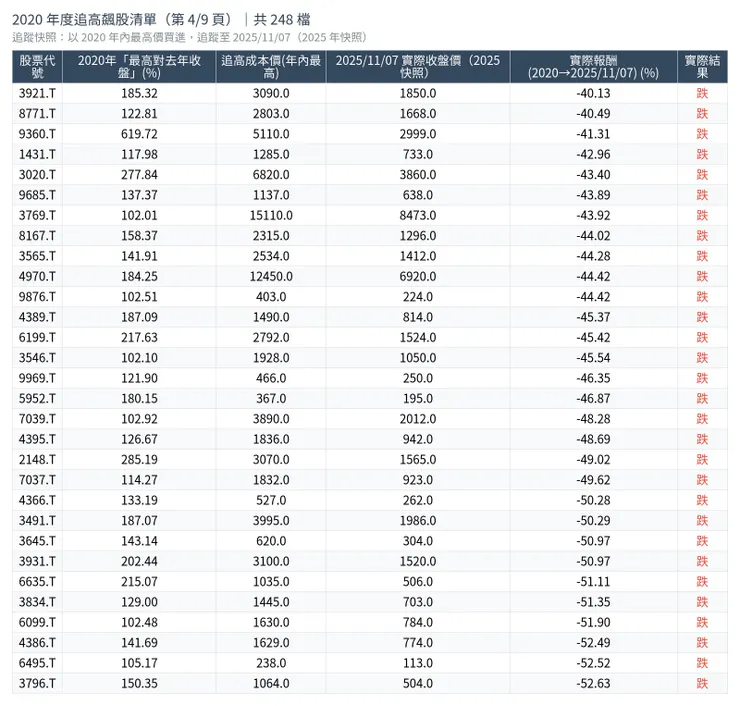Click stock code 9360.T
Screen dimensions: 740x706
point(37,134)
